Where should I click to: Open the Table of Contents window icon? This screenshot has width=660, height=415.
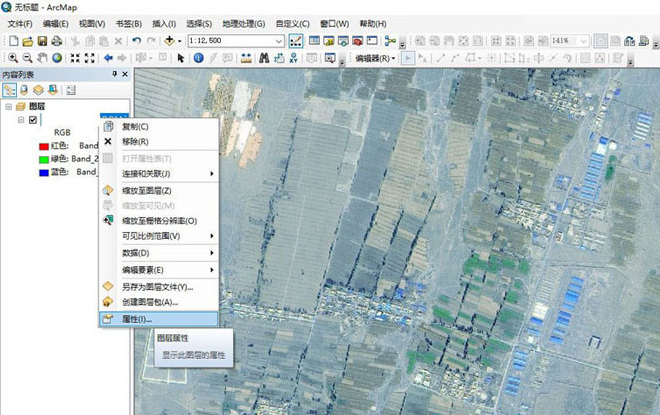coord(314,41)
